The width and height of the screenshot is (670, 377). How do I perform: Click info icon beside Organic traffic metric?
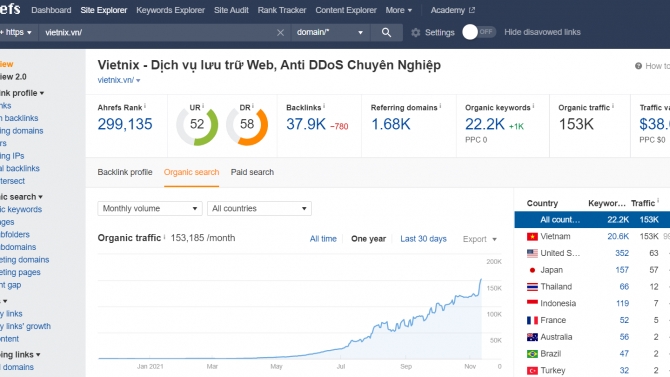613,106
